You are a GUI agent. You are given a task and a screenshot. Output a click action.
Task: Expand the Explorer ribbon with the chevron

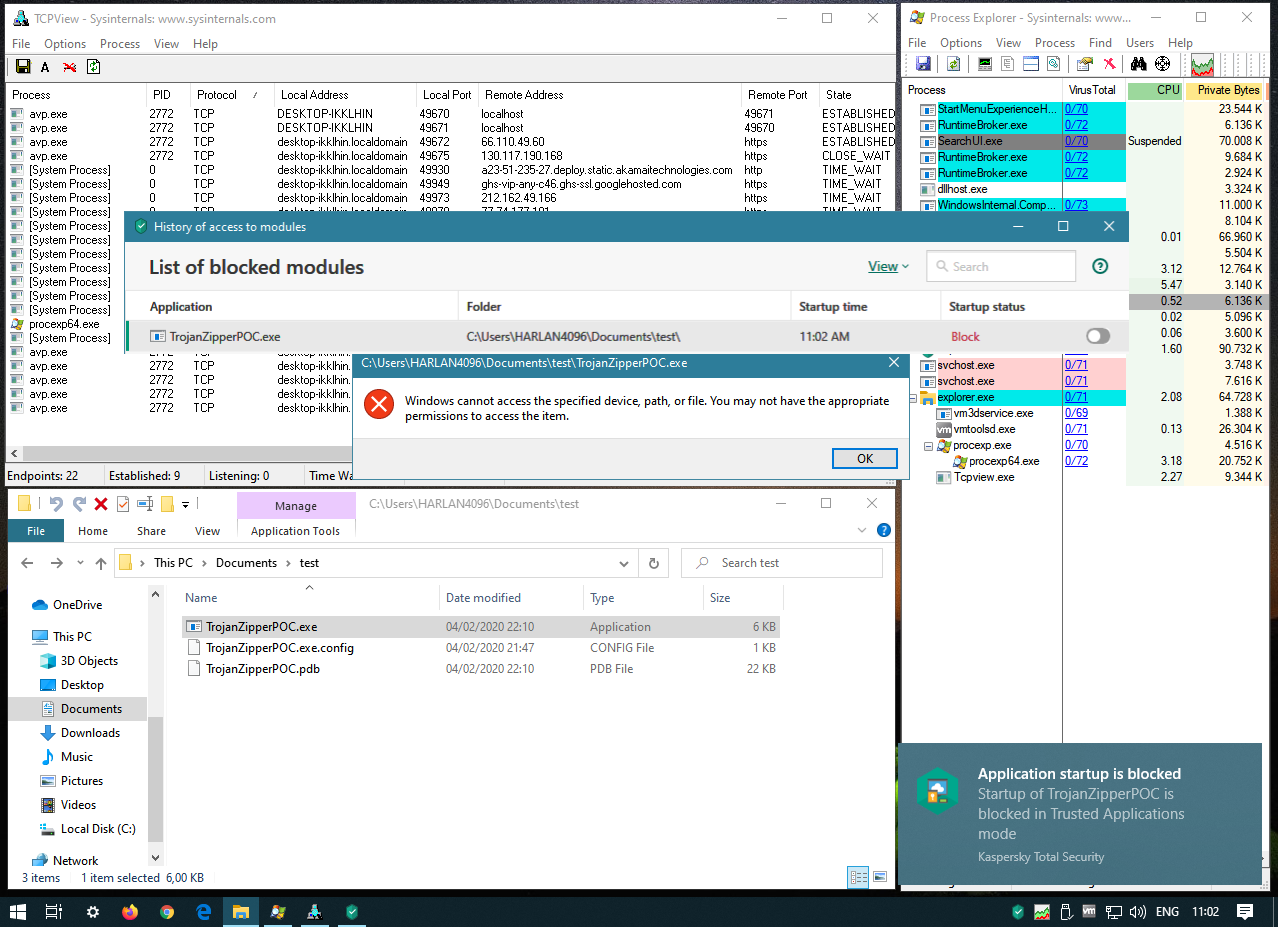pyautogui.click(x=864, y=531)
